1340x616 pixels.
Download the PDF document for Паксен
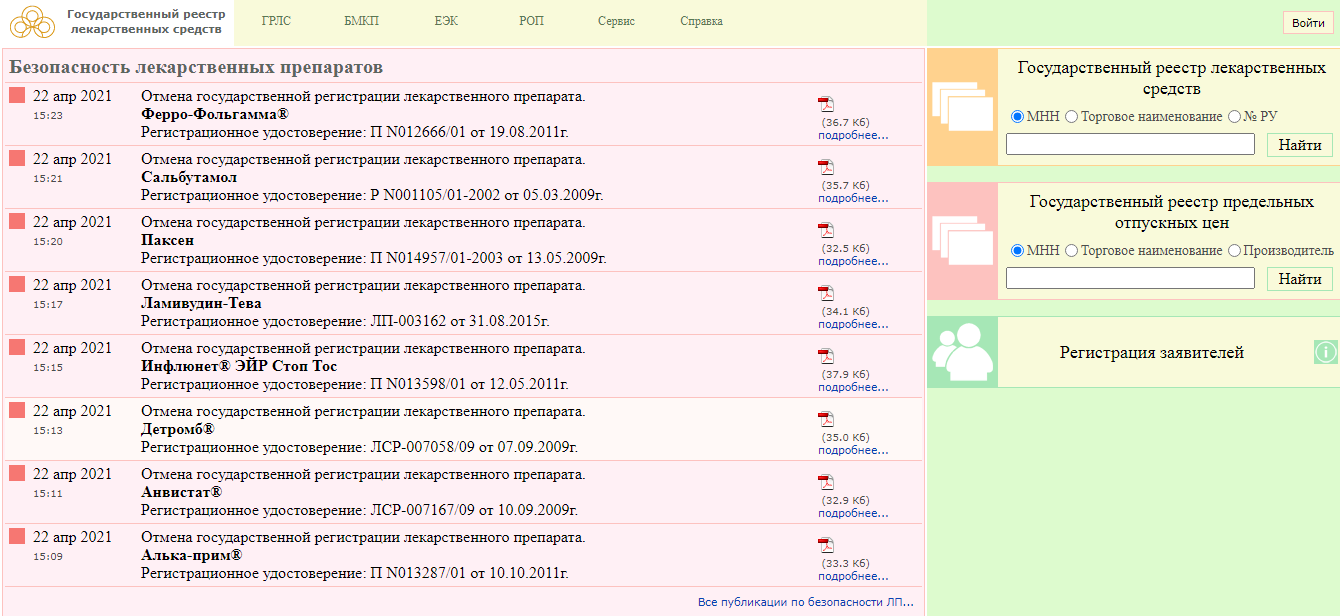click(x=826, y=230)
